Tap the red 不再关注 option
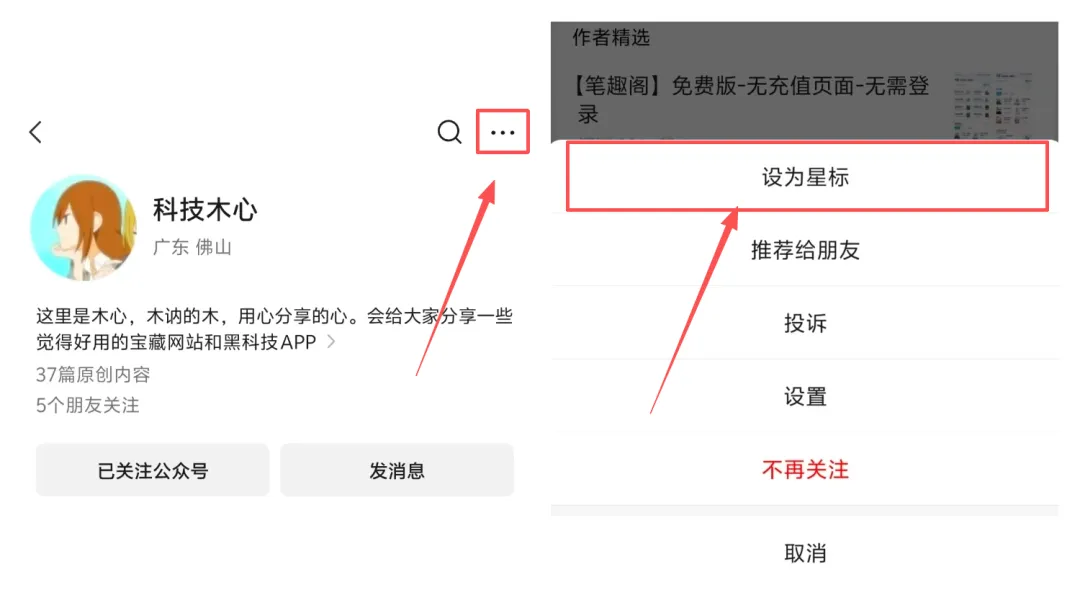 click(805, 470)
